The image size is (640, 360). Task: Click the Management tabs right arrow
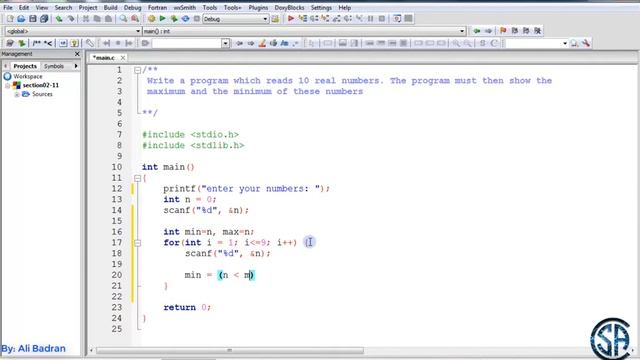tap(76, 66)
